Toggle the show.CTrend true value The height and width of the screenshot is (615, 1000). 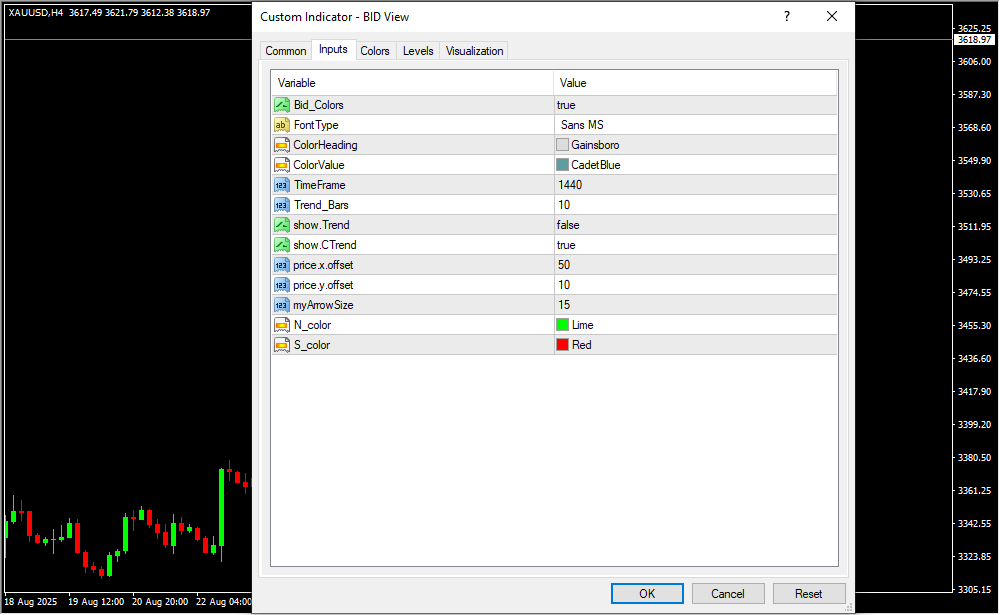coord(566,245)
